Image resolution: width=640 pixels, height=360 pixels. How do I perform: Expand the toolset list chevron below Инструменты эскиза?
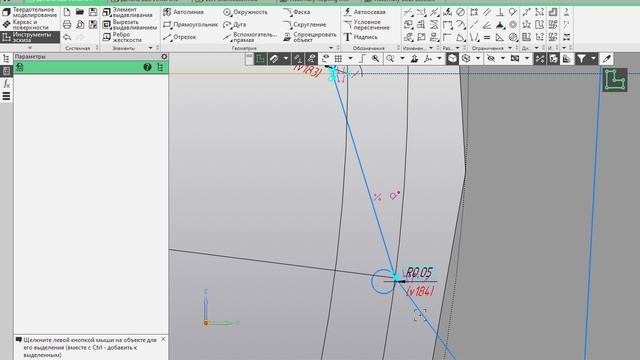(30, 48)
